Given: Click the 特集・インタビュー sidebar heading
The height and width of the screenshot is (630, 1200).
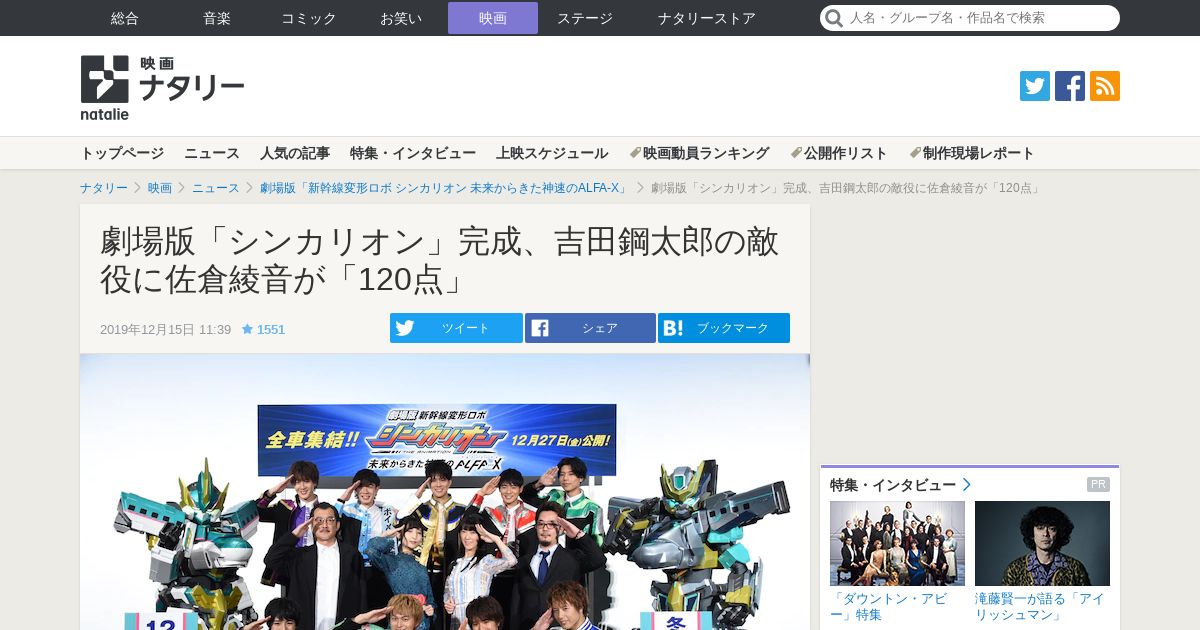Looking at the screenshot, I should coord(893,485).
